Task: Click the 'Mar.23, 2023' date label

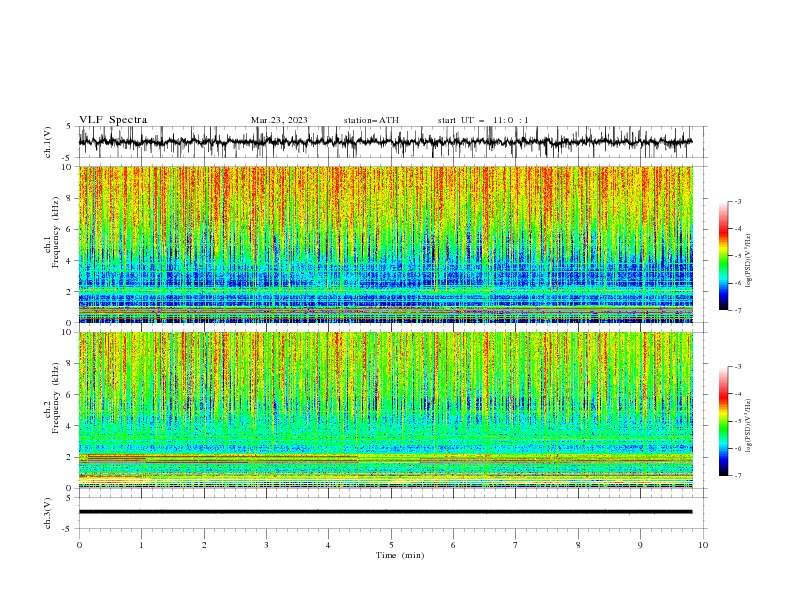Action: pos(279,120)
